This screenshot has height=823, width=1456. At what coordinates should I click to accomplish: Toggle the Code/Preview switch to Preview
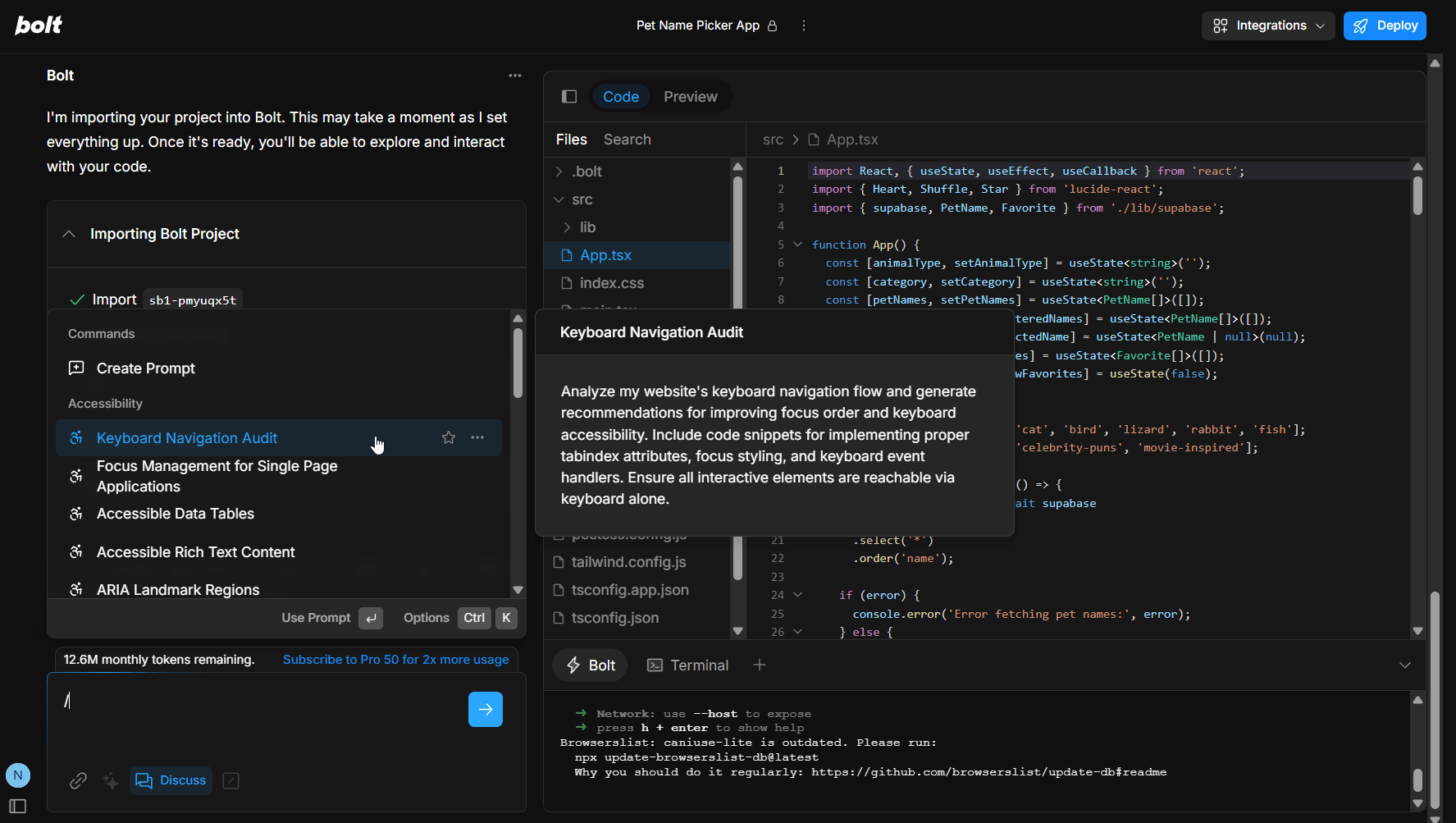point(690,96)
